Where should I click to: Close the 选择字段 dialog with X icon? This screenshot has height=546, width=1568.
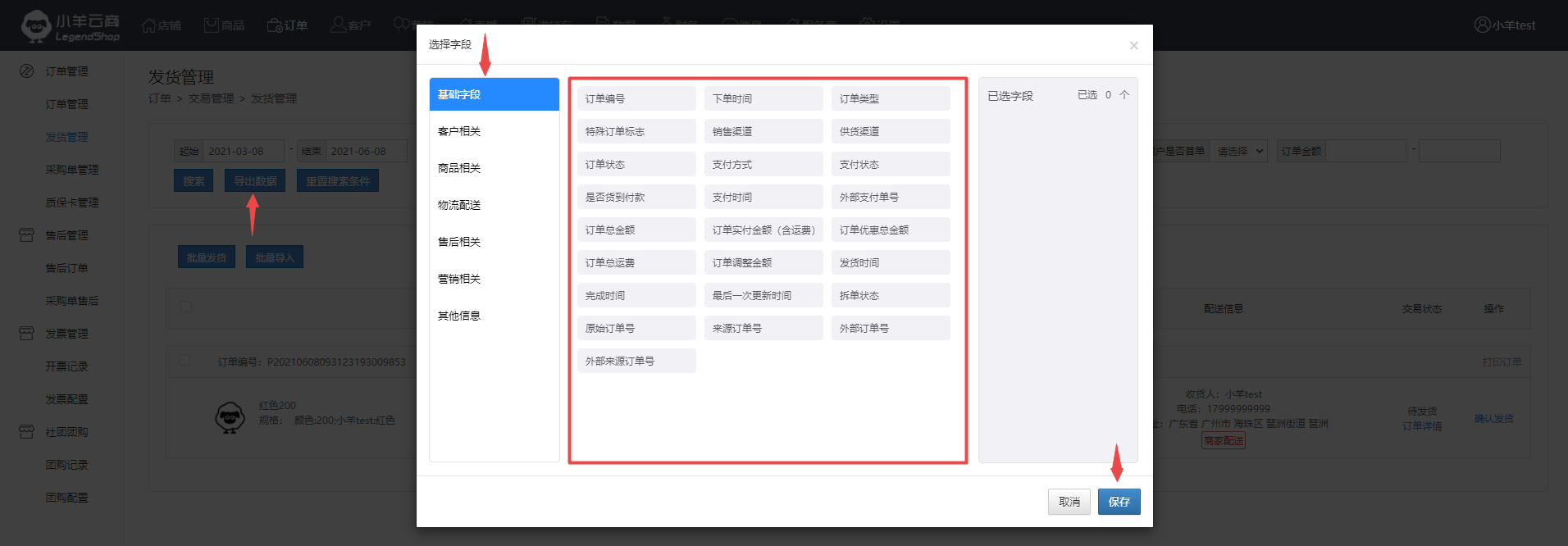[1133, 45]
